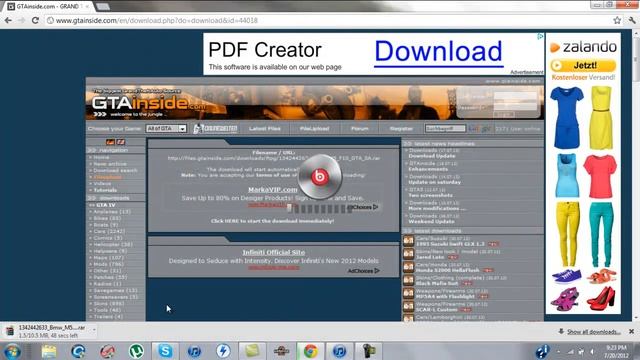
Task: Open 1993 Suzuki Swift GLX 1.3 download
Action: [450, 244]
